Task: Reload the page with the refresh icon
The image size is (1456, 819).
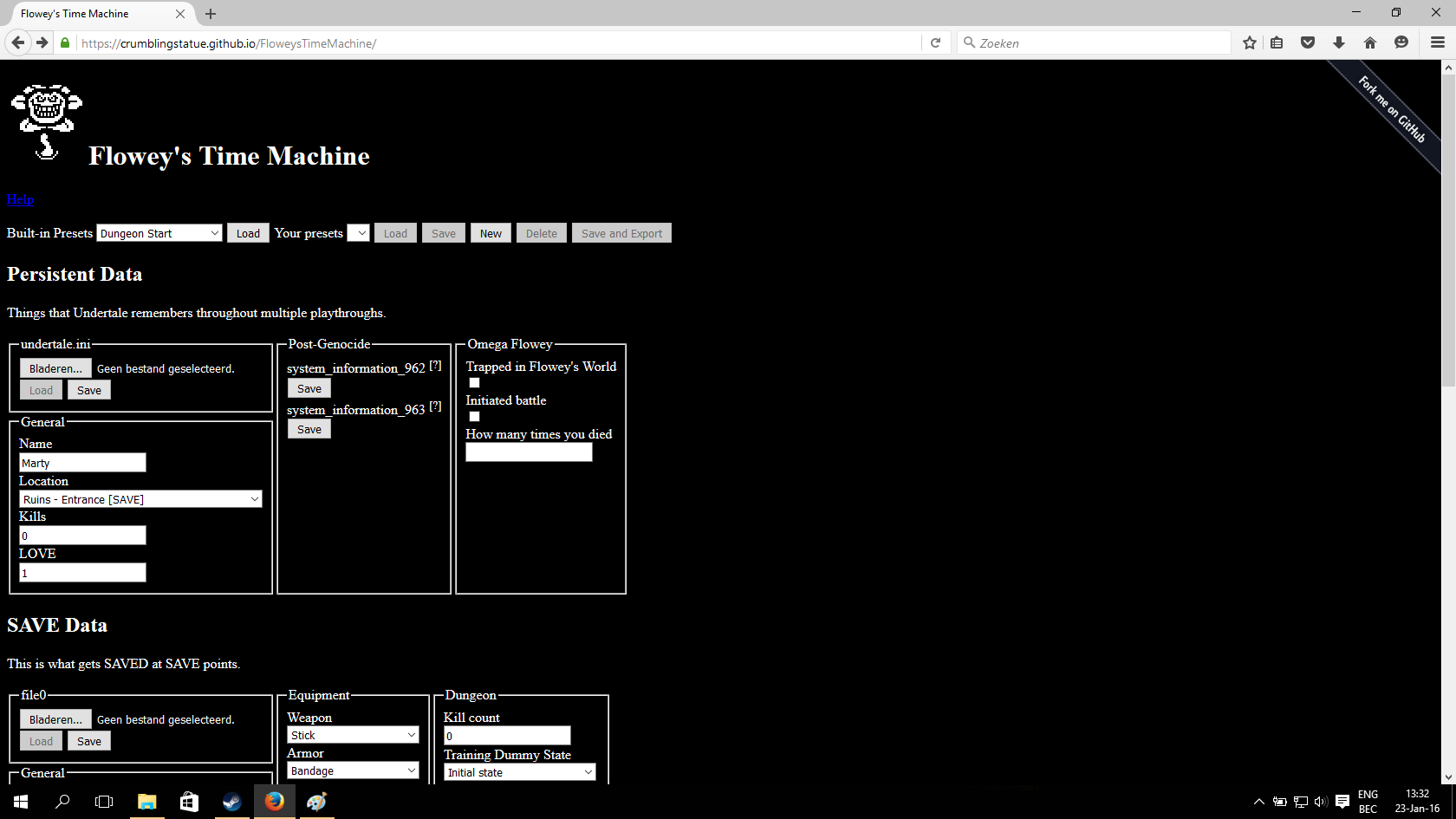Action: click(935, 42)
